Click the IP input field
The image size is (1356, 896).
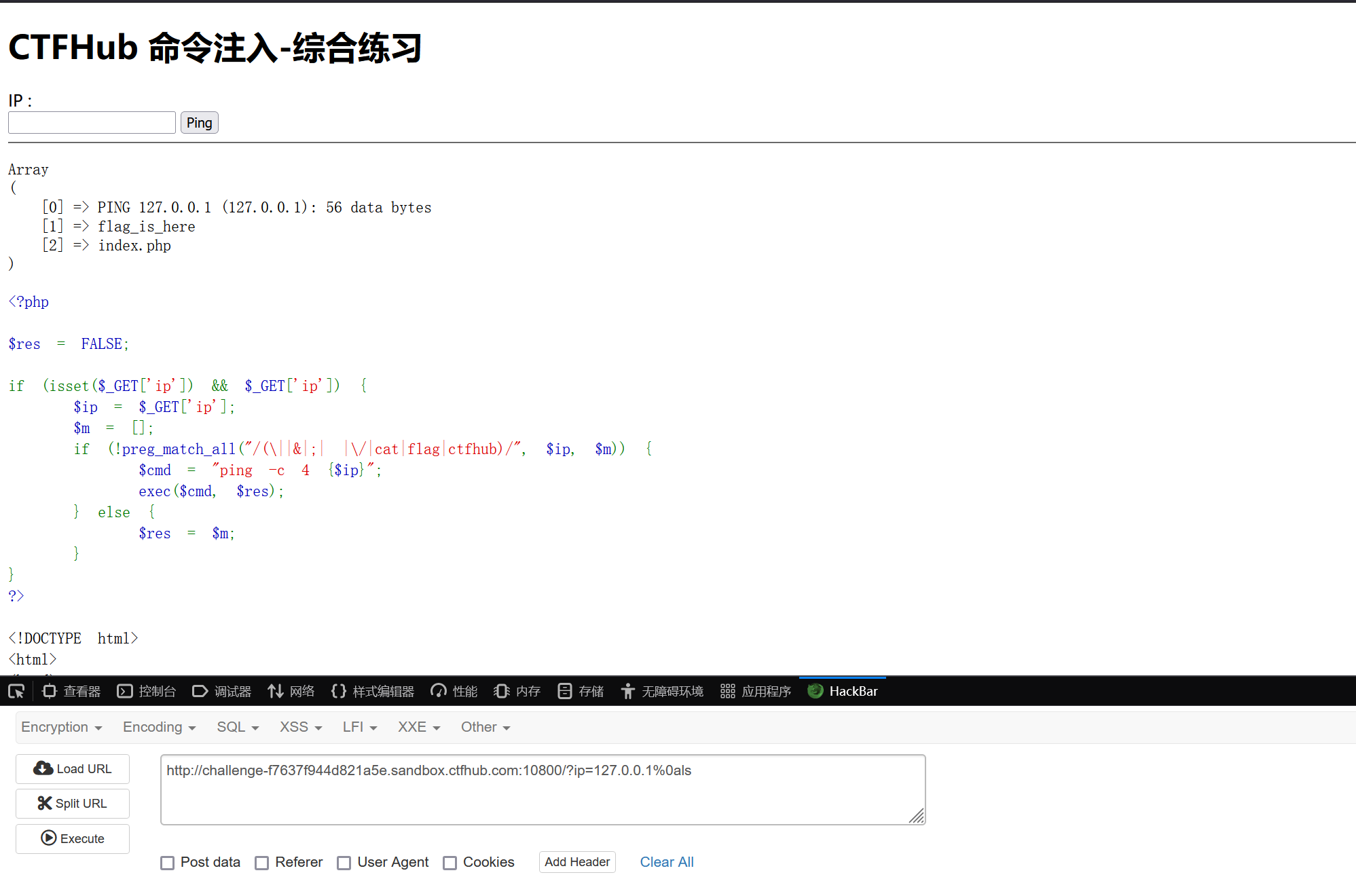(92, 123)
